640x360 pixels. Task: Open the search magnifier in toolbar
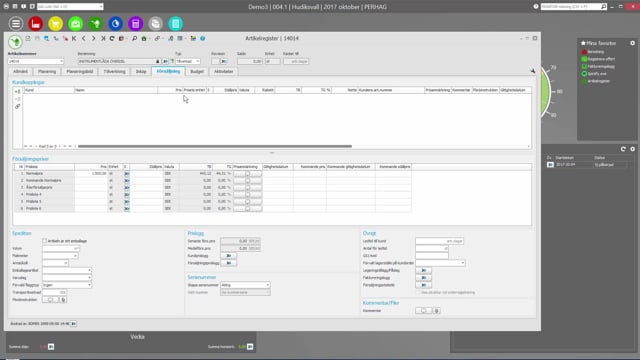134,38
